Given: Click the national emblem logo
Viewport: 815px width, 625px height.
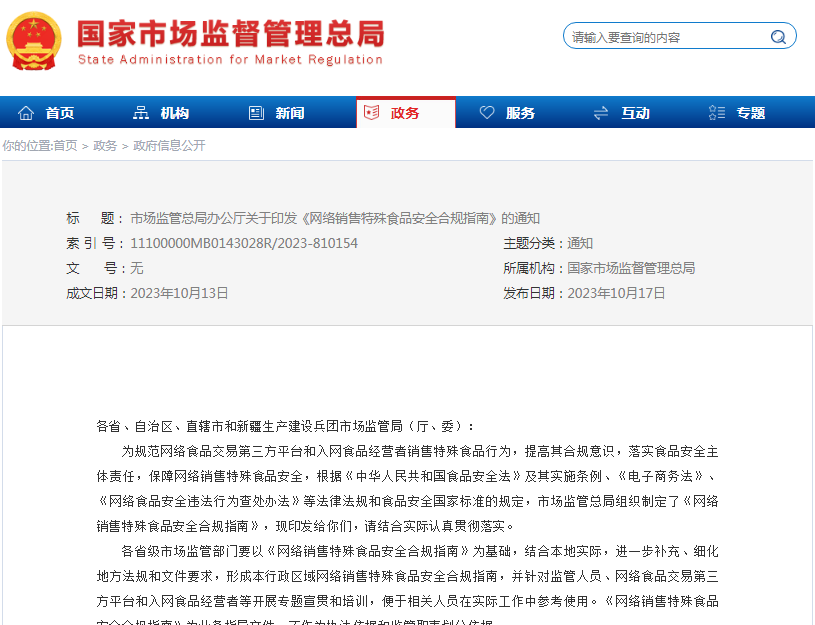Looking at the screenshot, I should [34, 42].
